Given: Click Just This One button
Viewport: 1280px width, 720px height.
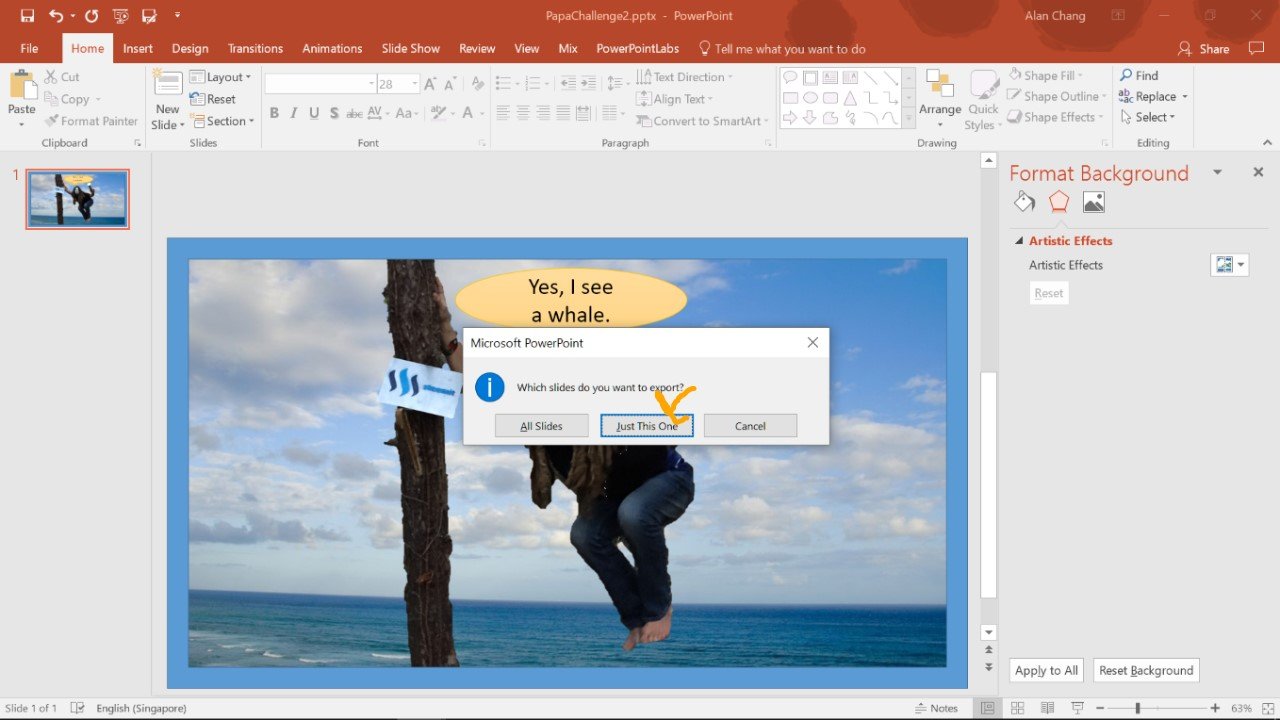Looking at the screenshot, I should pos(646,426).
